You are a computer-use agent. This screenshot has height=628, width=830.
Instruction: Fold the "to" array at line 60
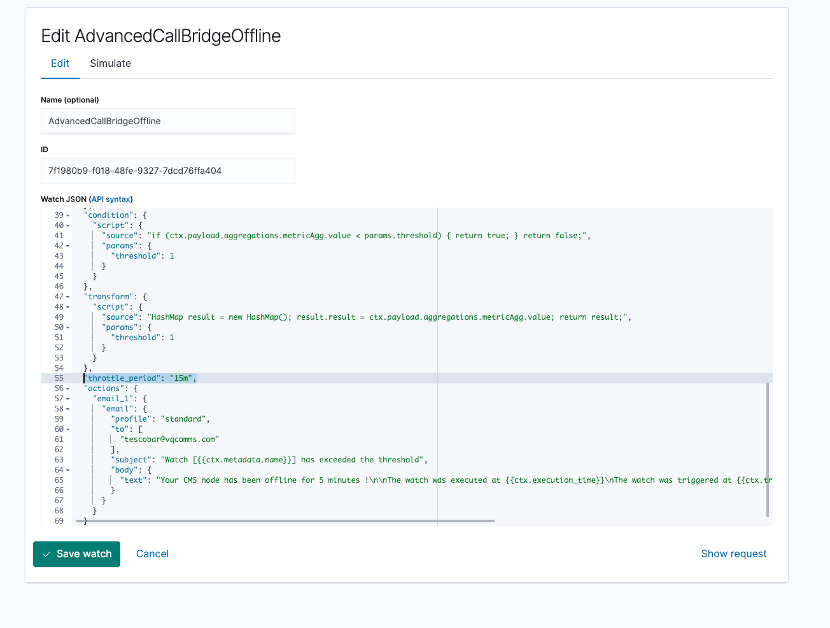tap(68, 429)
